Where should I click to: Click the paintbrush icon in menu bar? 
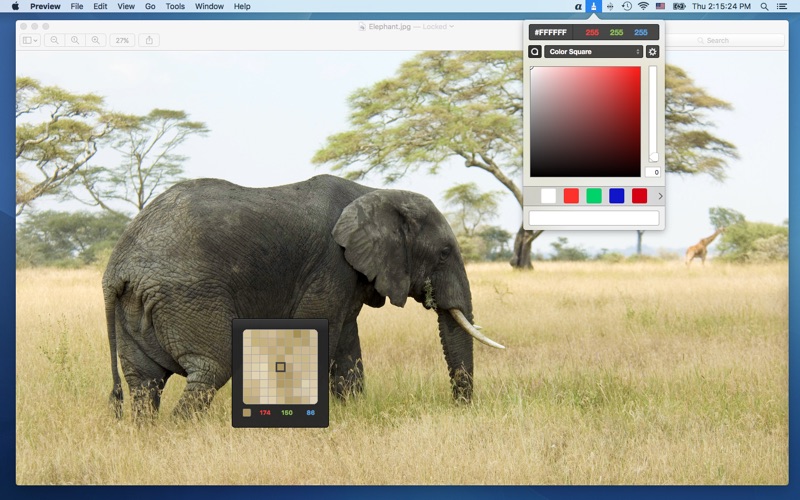coord(593,7)
